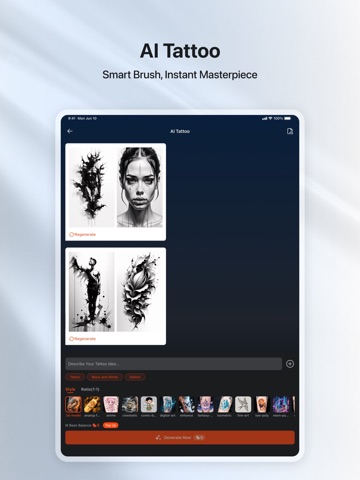Choose the neon-punk style icon
360x480 pixels.
click(281, 405)
